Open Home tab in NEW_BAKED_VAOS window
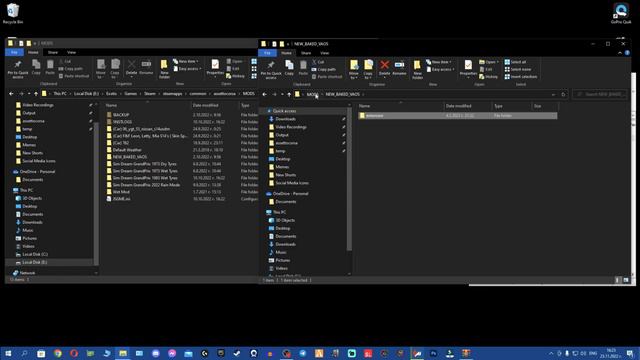This screenshot has width=640, height=360. click(286, 53)
